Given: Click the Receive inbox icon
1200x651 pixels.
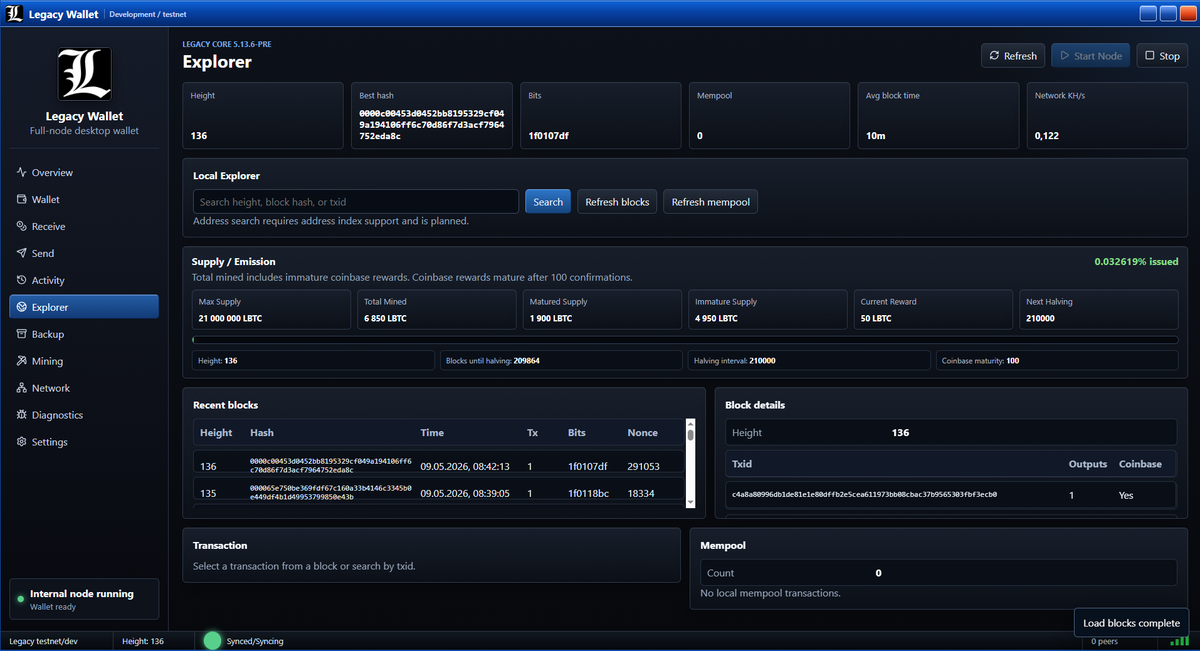Looking at the screenshot, I should click(x=22, y=227).
